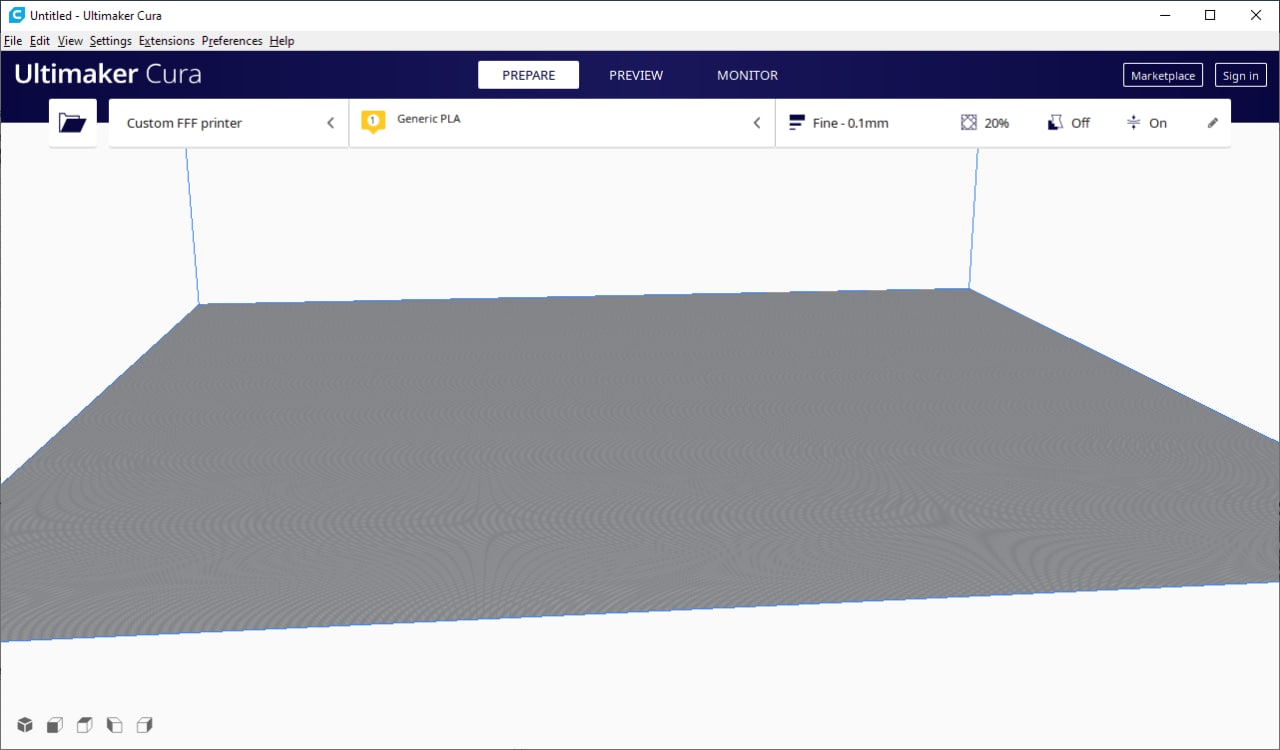Open the Extensions menu

coord(167,41)
